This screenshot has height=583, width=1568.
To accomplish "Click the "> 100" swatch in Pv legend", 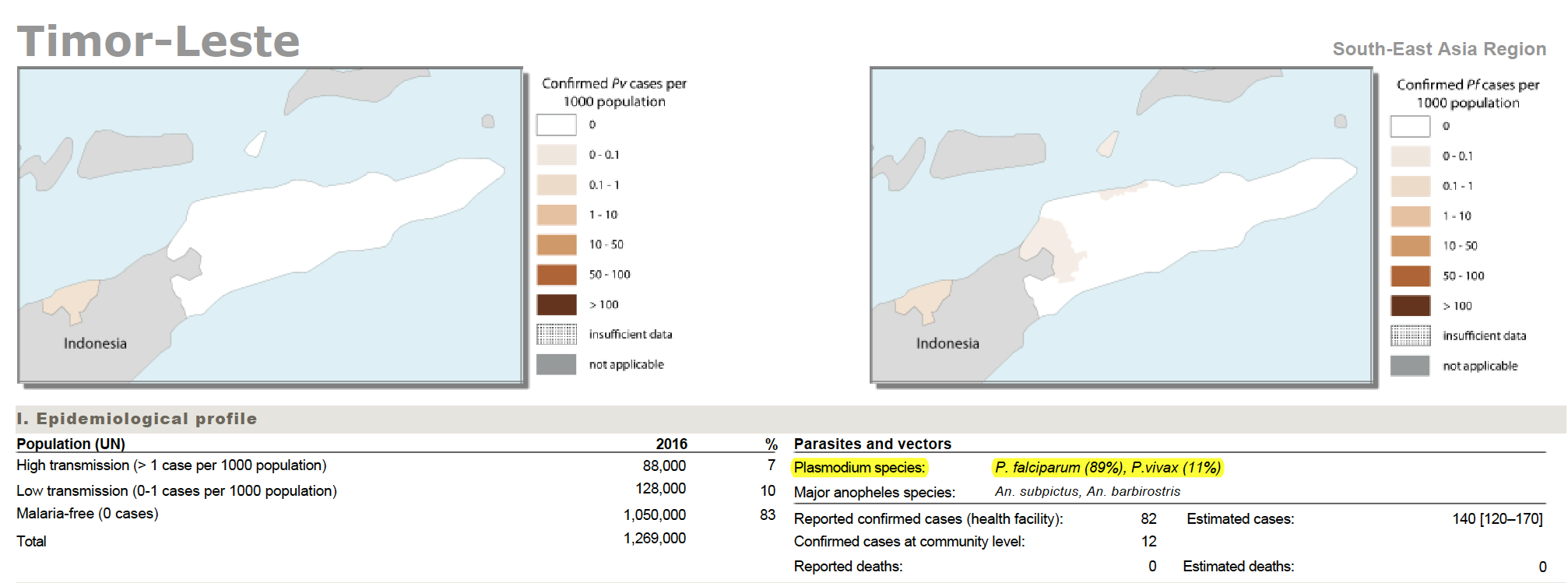I will pos(556,304).
